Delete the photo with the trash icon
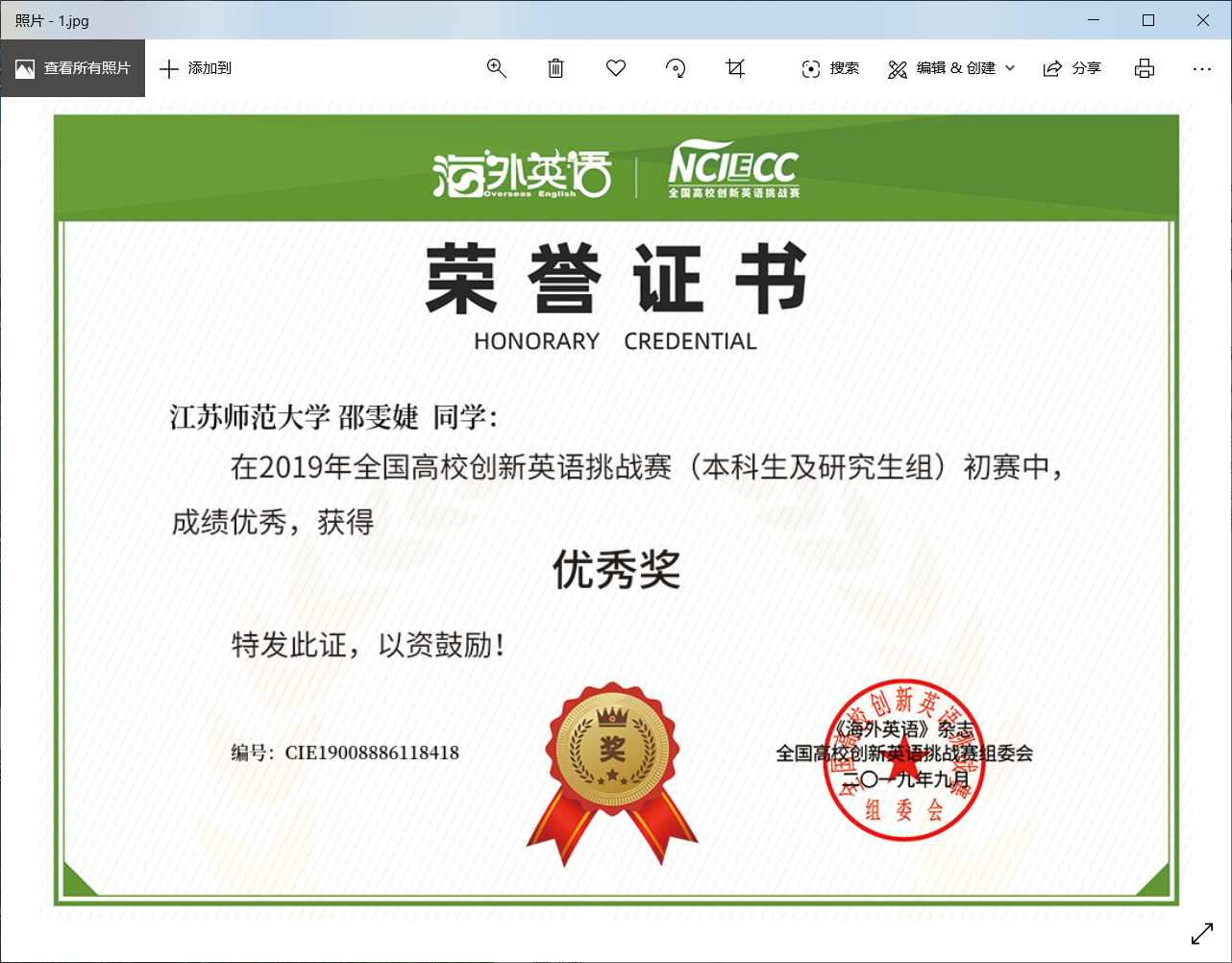The width and height of the screenshot is (1232, 963). coord(555,68)
